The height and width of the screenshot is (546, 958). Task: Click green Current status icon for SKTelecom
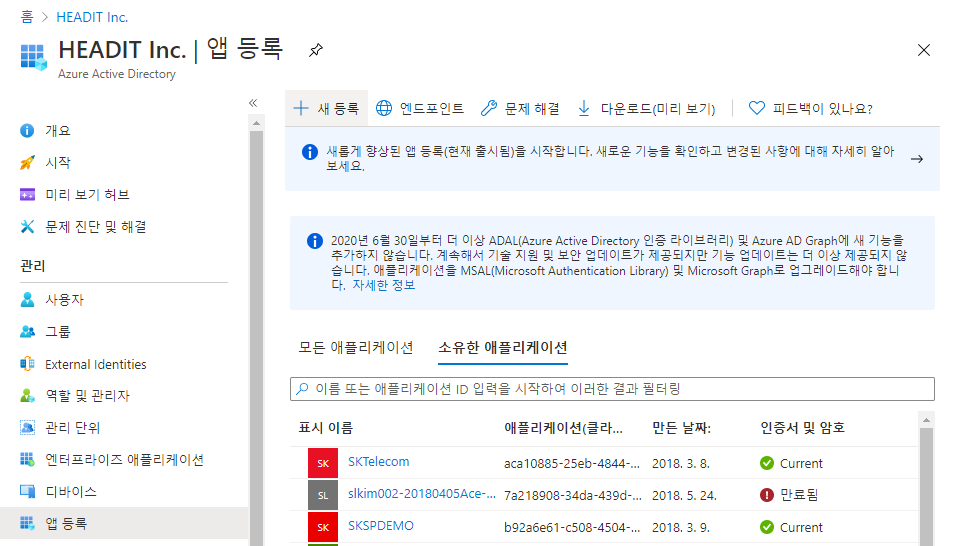(767, 464)
